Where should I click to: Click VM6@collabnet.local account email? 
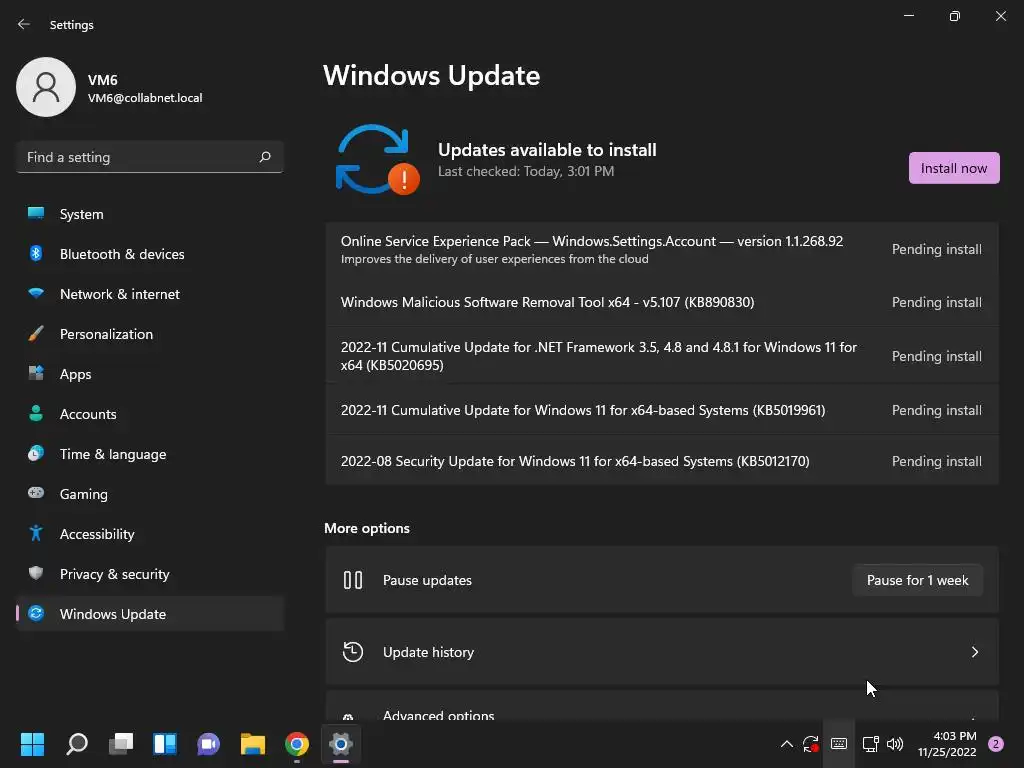[145, 98]
